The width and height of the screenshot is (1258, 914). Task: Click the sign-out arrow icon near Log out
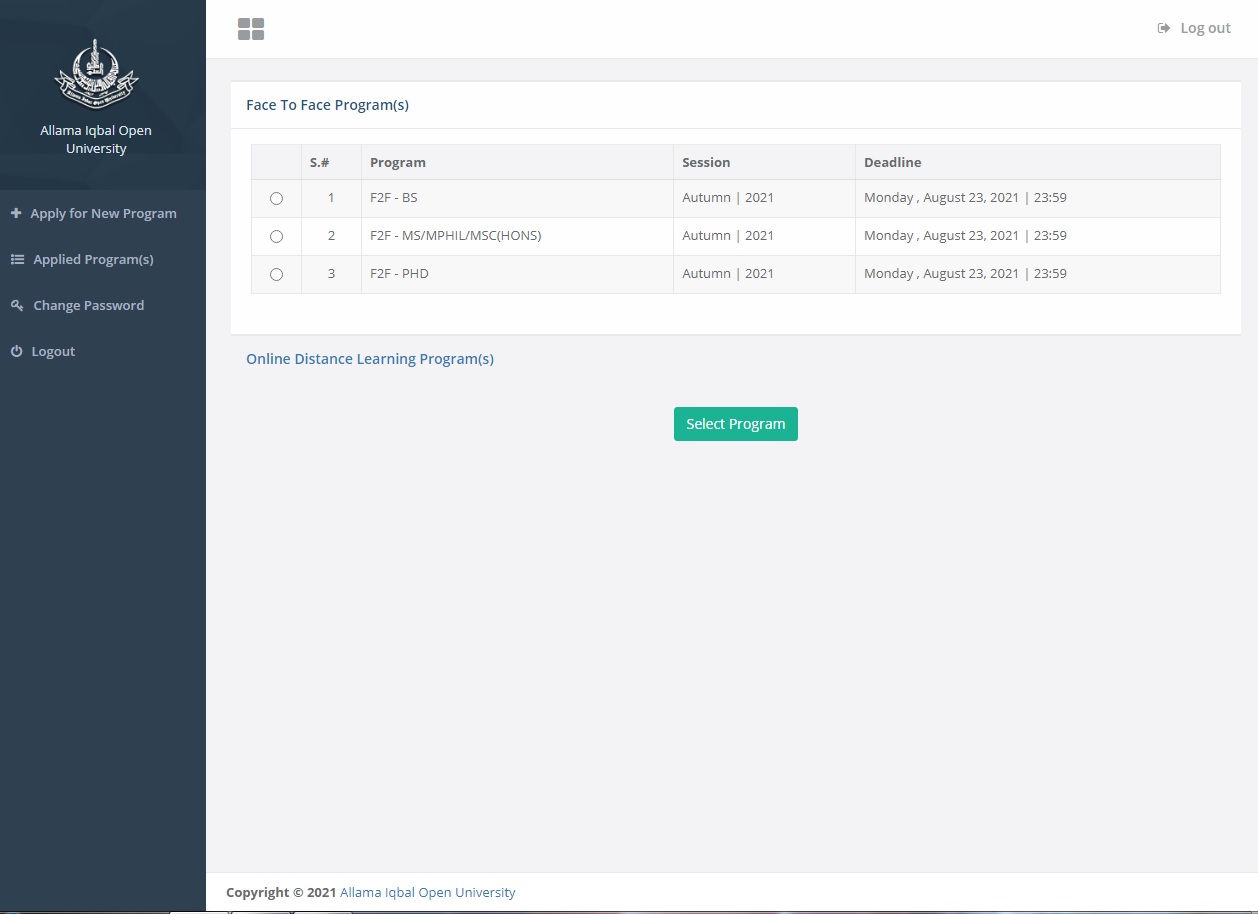click(x=1164, y=28)
